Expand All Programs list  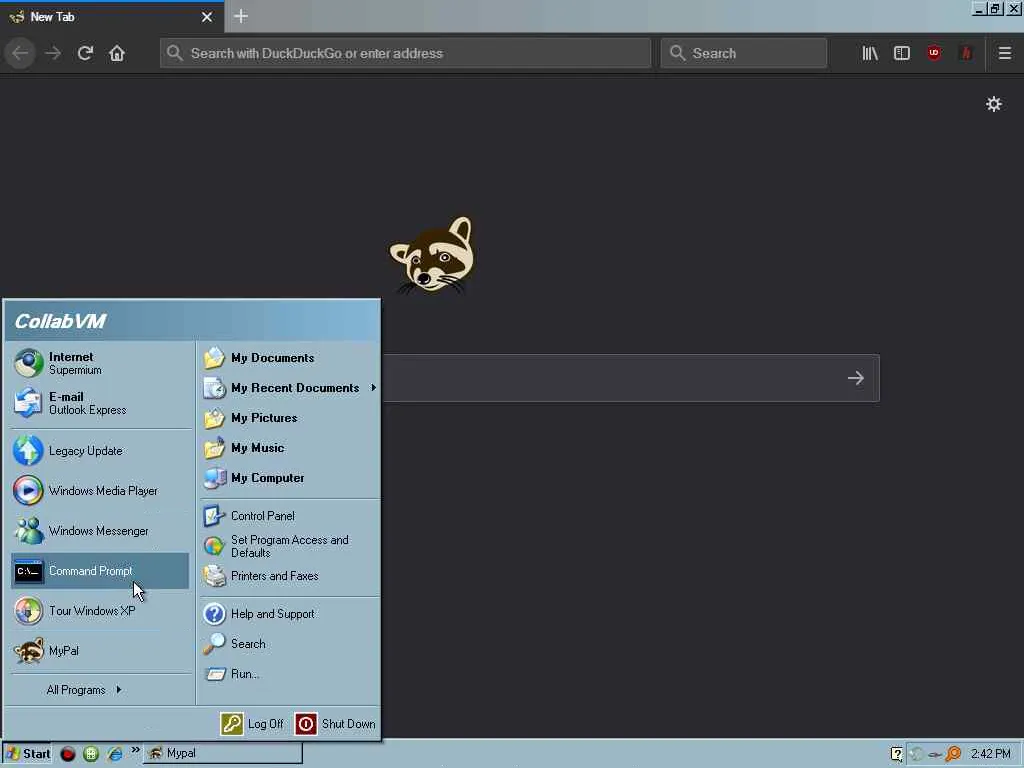pos(84,690)
